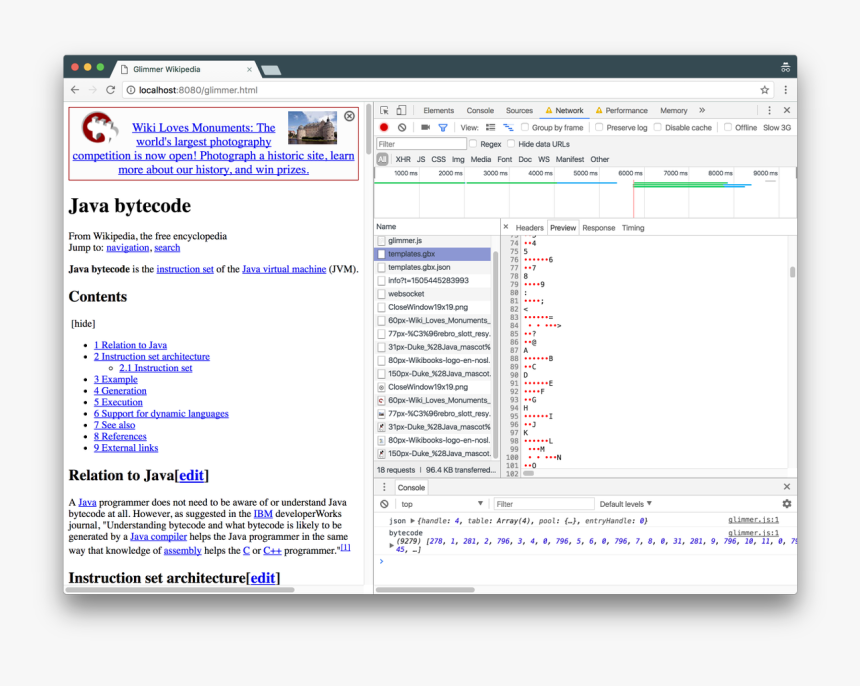Screen dimensions: 860x686
Task: Enable the Preserve log checkbox
Action: coord(600,127)
